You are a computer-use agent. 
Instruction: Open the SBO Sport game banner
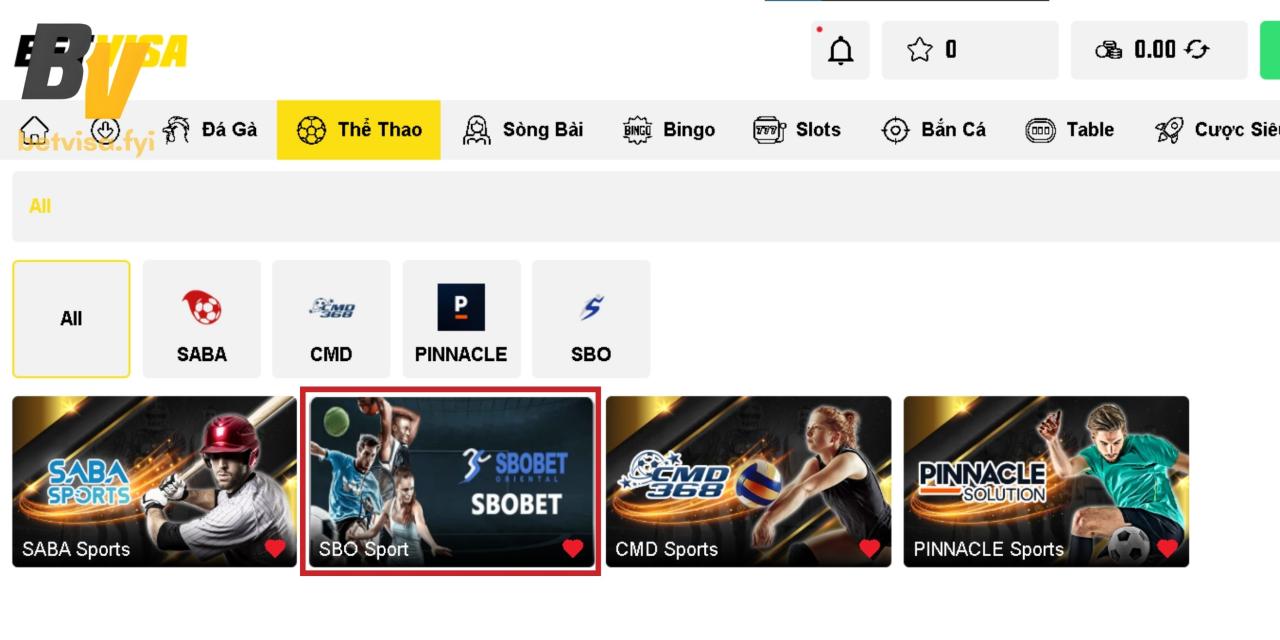pyautogui.click(x=451, y=470)
